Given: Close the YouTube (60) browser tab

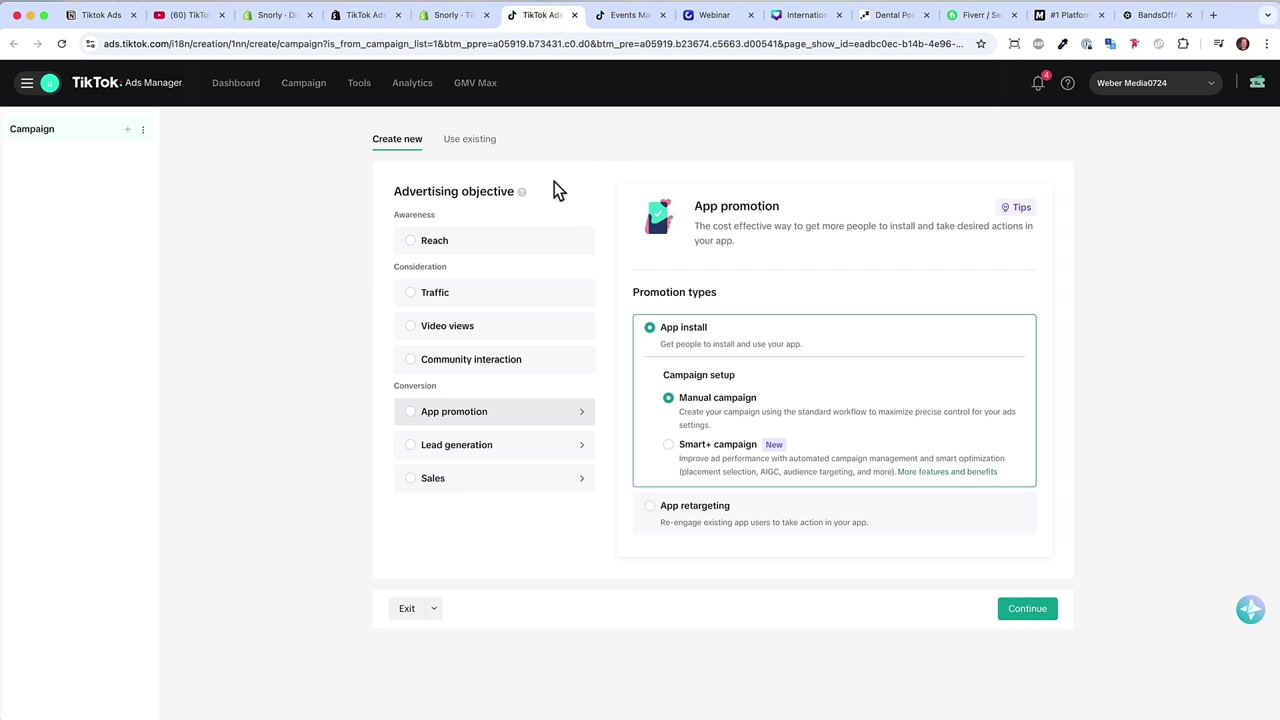Looking at the screenshot, I should (222, 15).
